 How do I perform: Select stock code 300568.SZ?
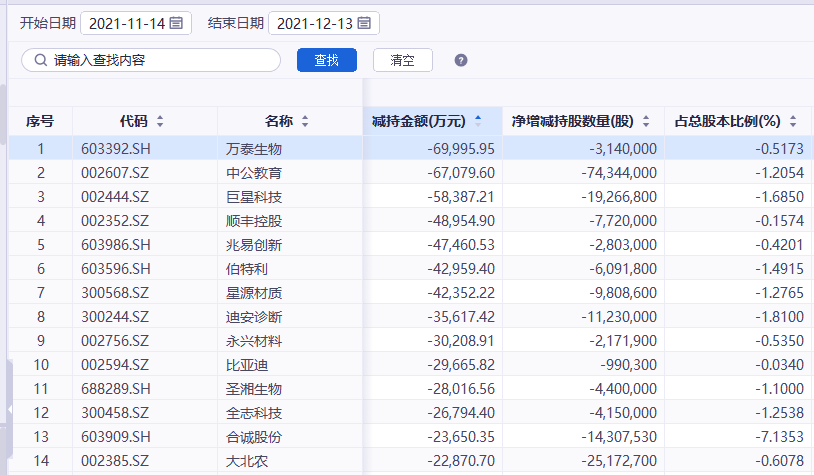[115, 293]
